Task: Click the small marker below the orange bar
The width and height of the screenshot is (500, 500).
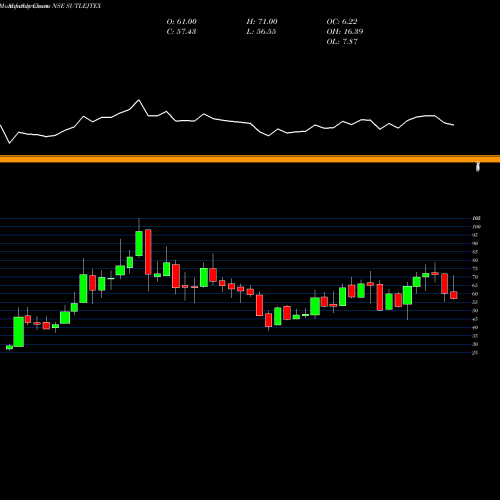Action: (x=478, y=167)
